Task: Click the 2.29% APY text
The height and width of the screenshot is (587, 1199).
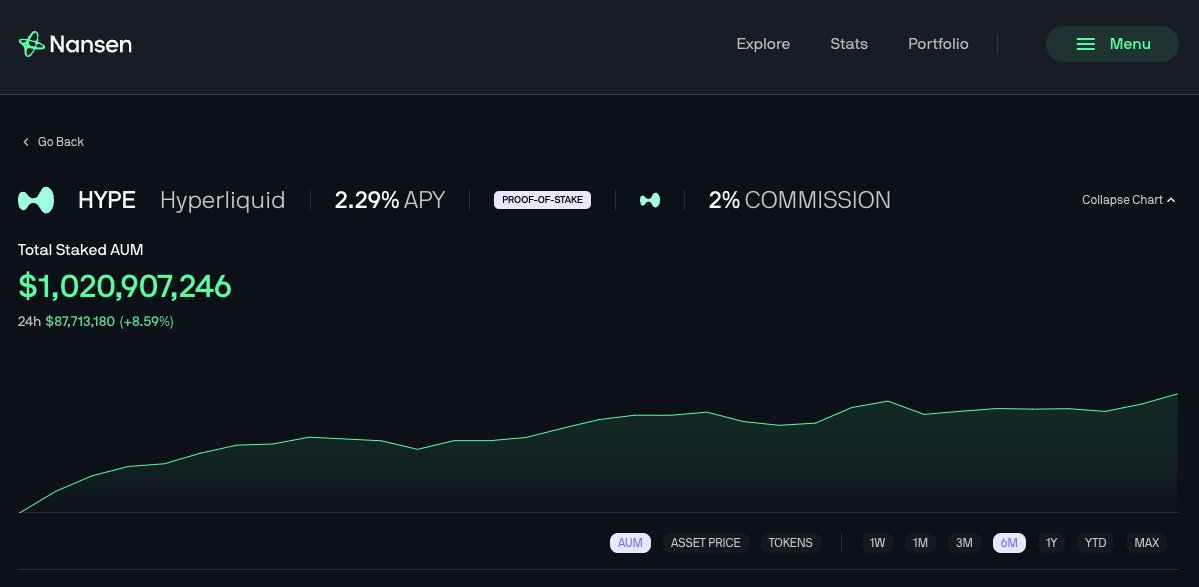Action: (x=389, y=200)
